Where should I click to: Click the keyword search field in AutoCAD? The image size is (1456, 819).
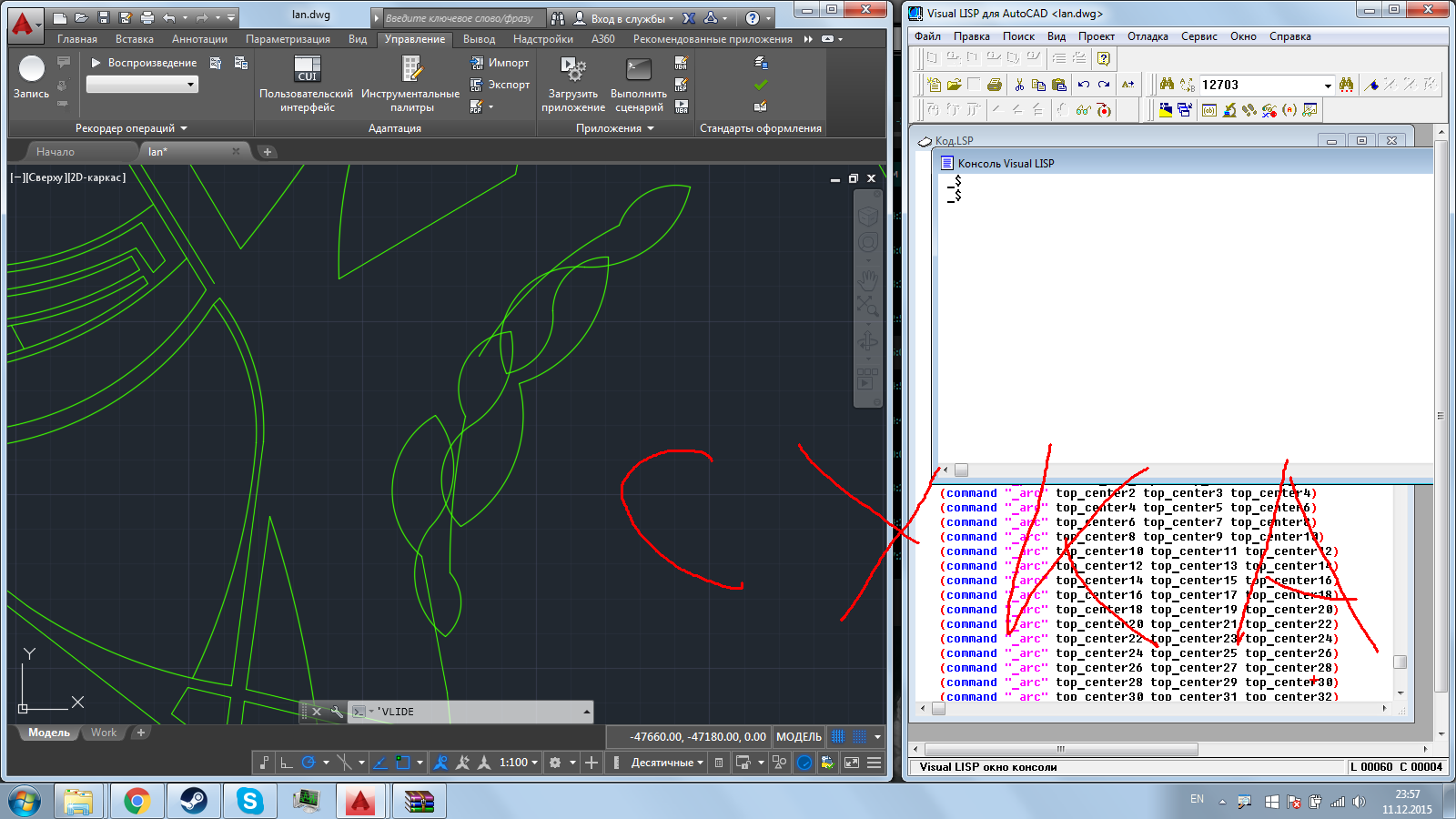tap(464, 18)
